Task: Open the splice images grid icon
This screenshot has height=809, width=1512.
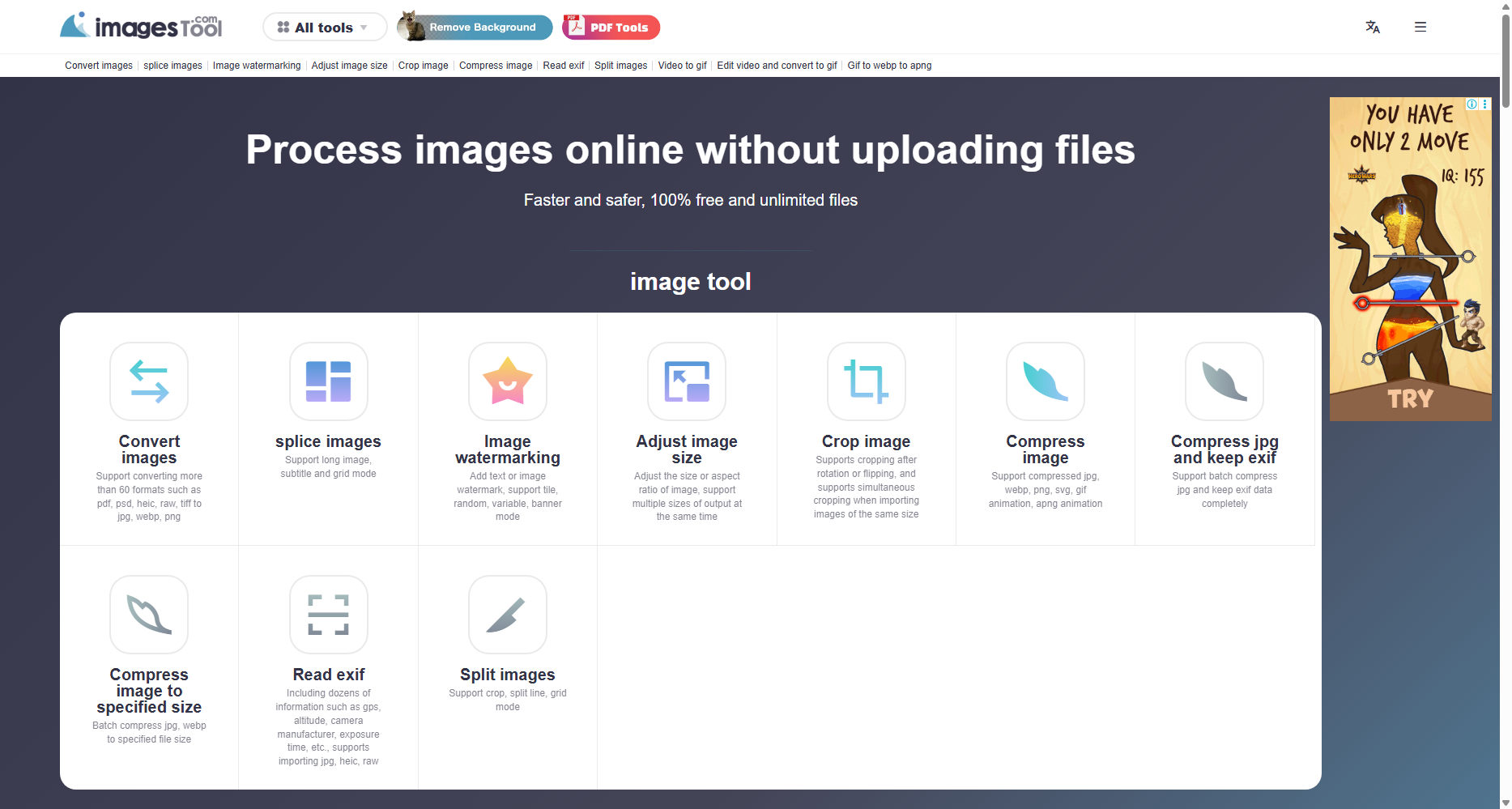Action: pyautogui.click(x=328, y=381)
